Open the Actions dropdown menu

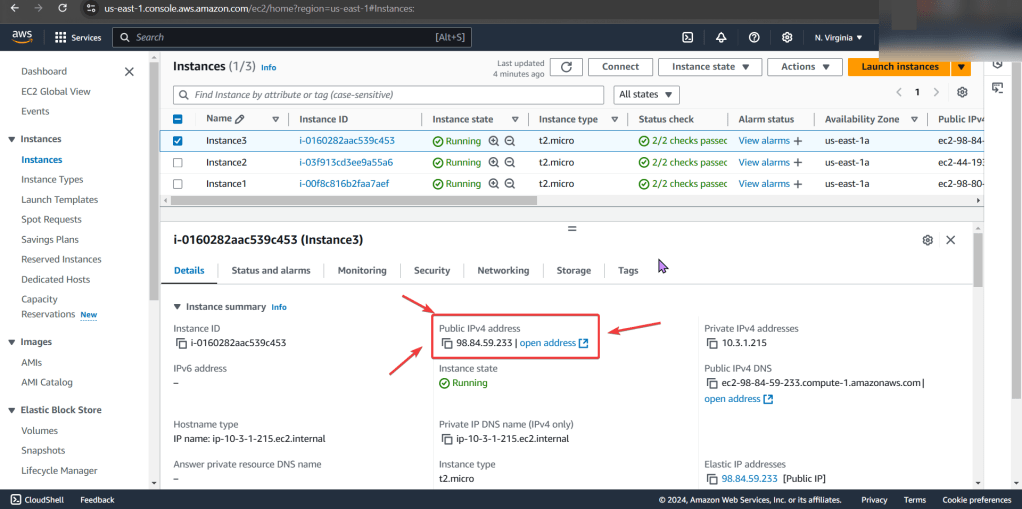(x=804, y=67)
